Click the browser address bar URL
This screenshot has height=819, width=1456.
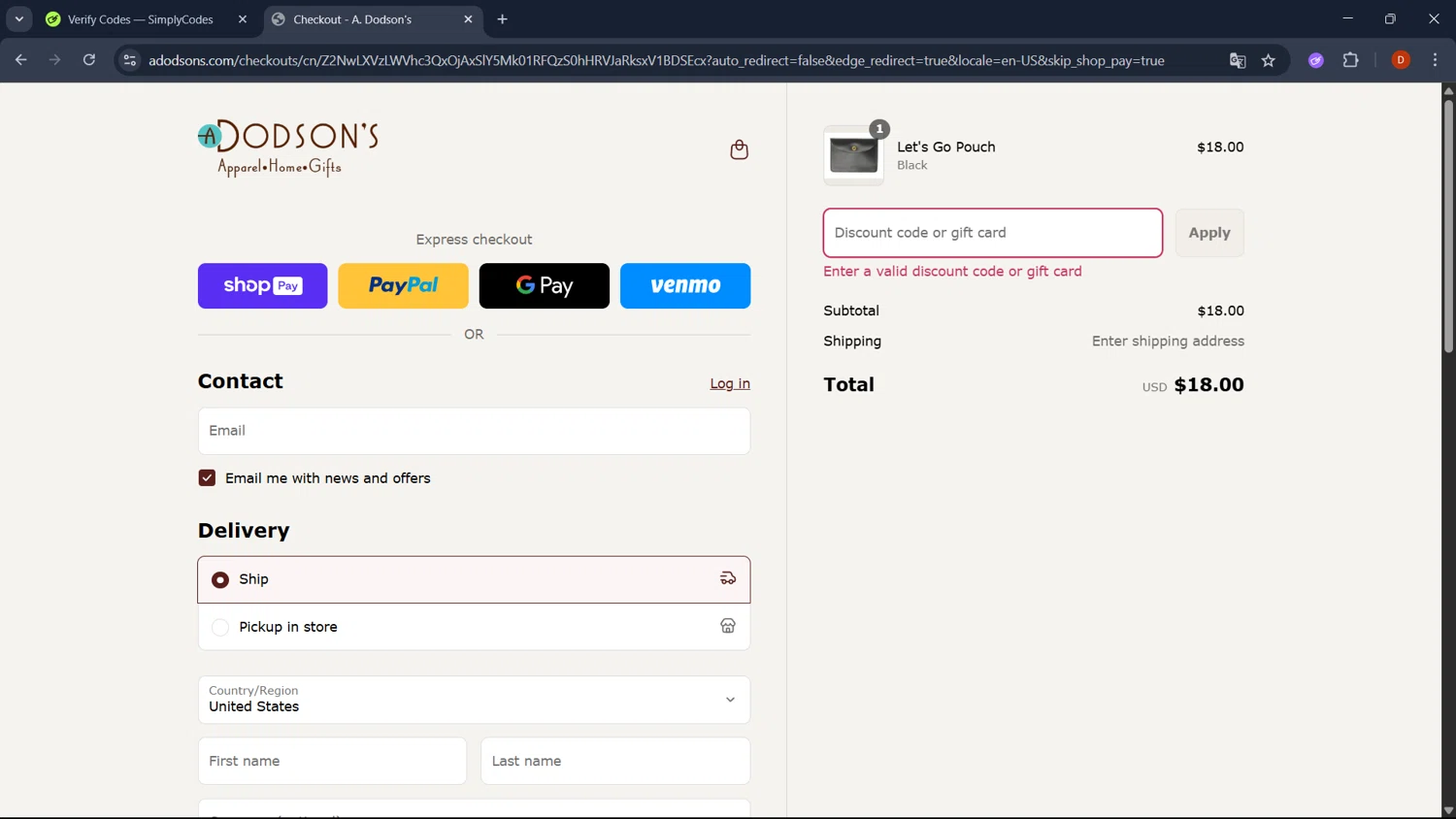click(656, 60)
